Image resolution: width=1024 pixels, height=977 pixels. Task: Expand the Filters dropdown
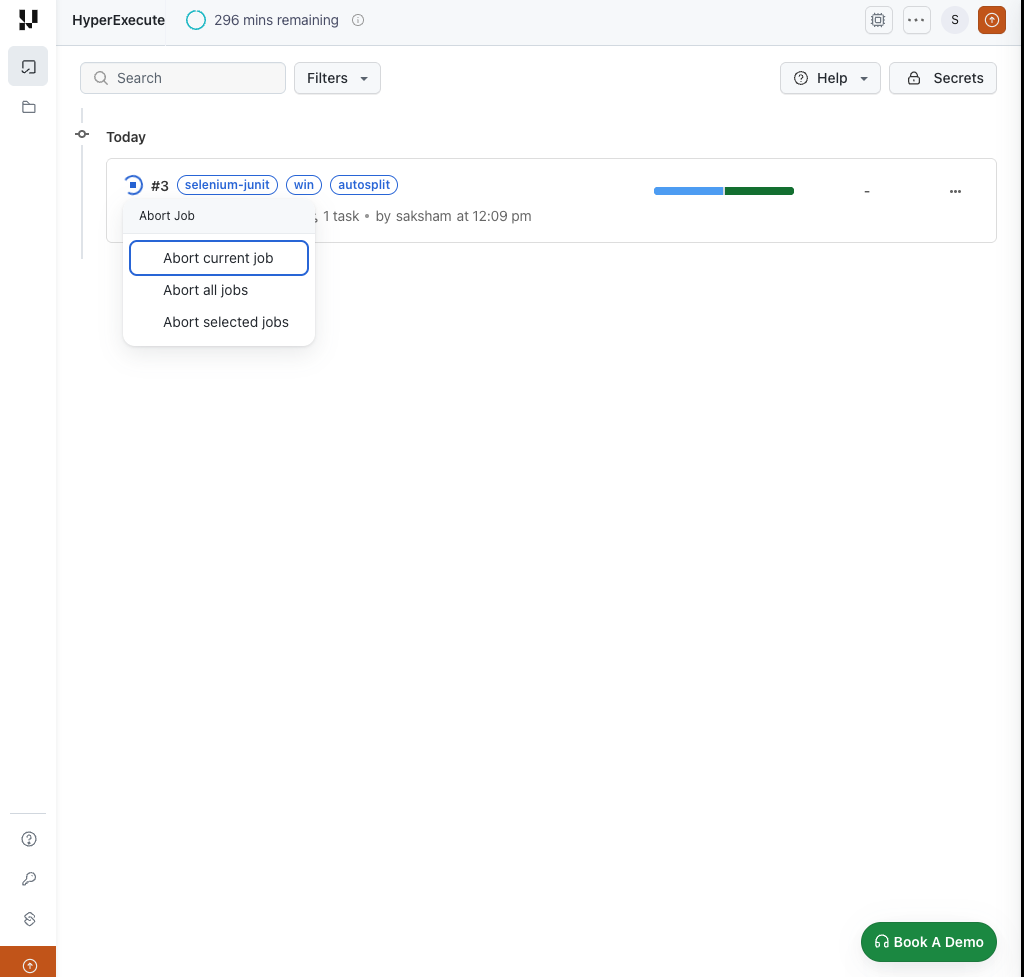[x=337, y=78]
